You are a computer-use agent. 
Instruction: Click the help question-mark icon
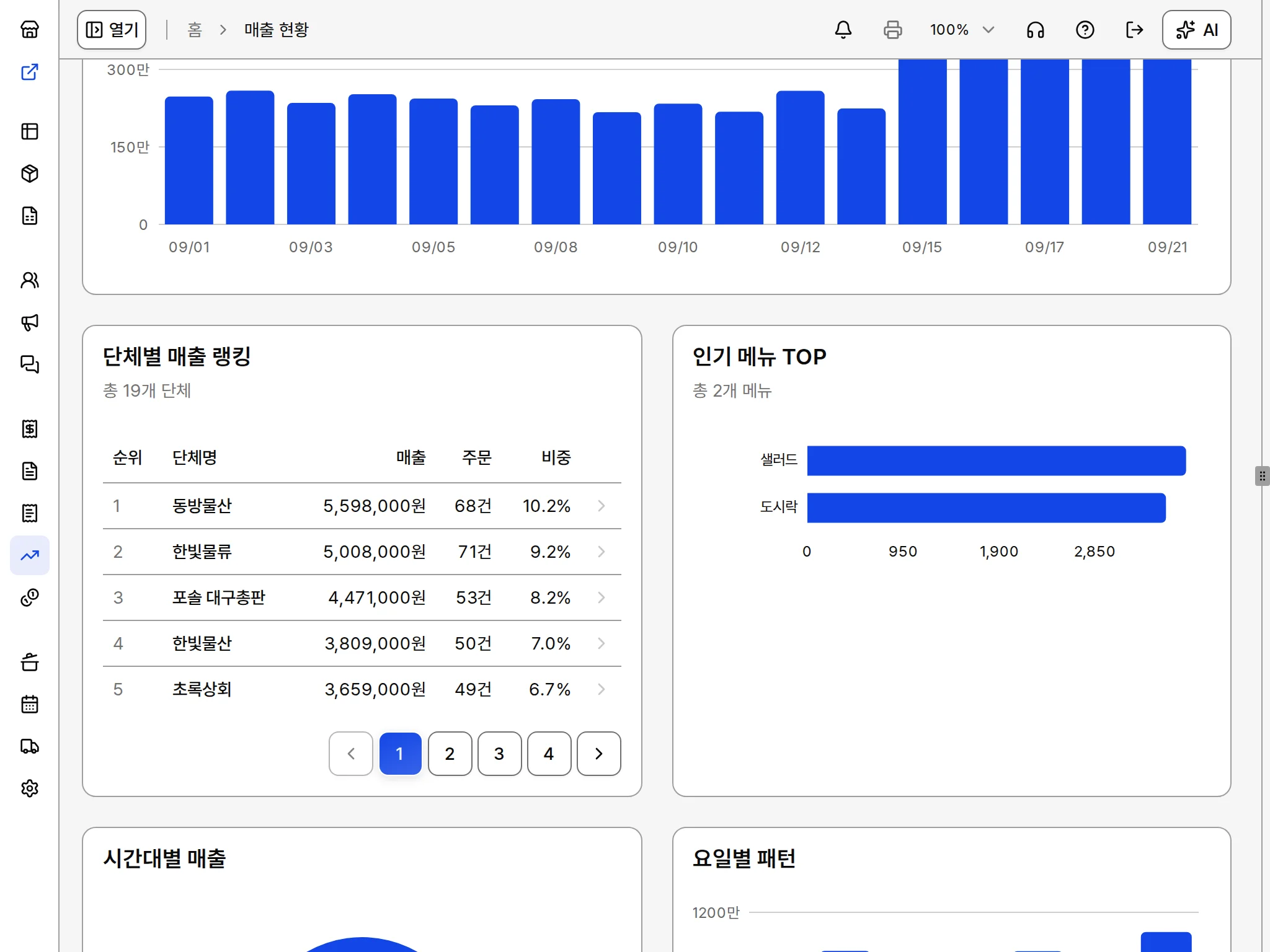click(1085, 30)
